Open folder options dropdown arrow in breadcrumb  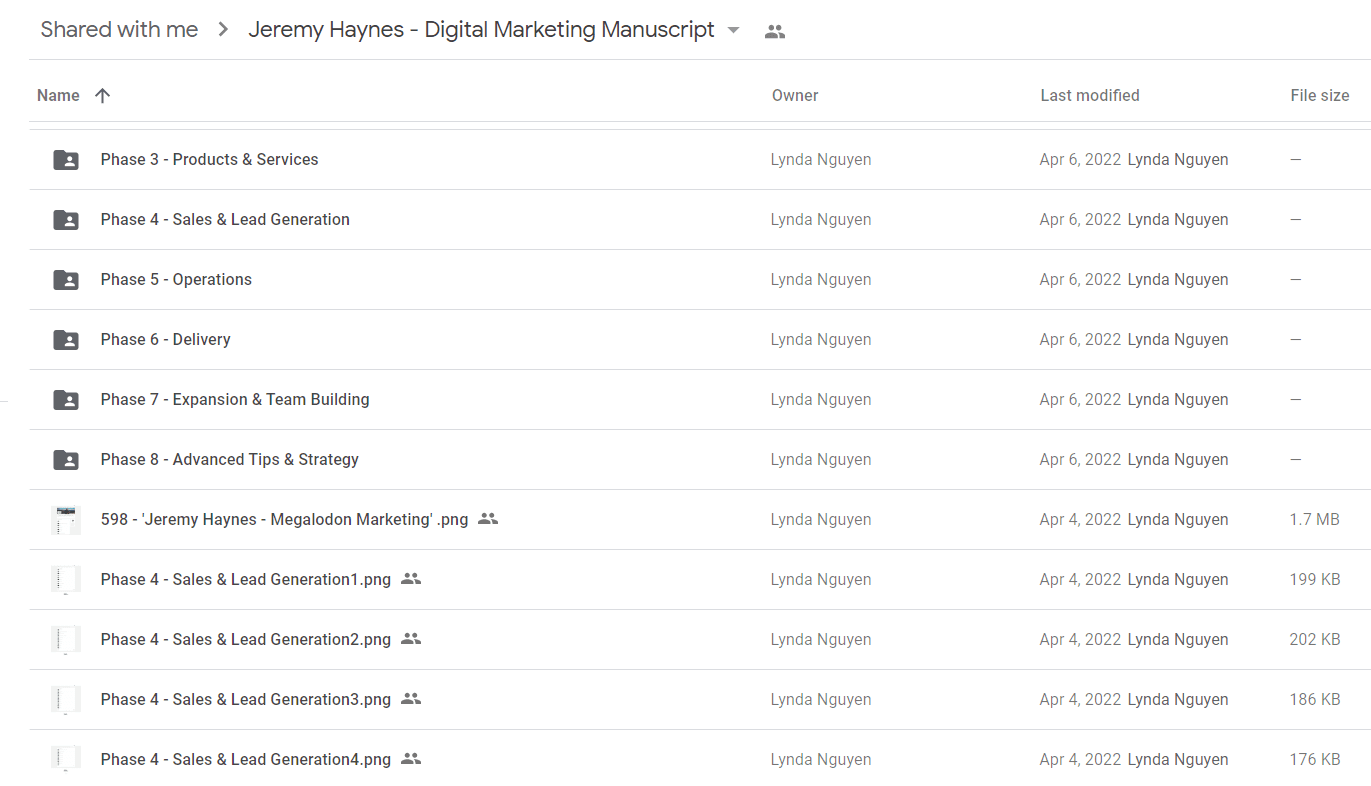tap(733, 31)
